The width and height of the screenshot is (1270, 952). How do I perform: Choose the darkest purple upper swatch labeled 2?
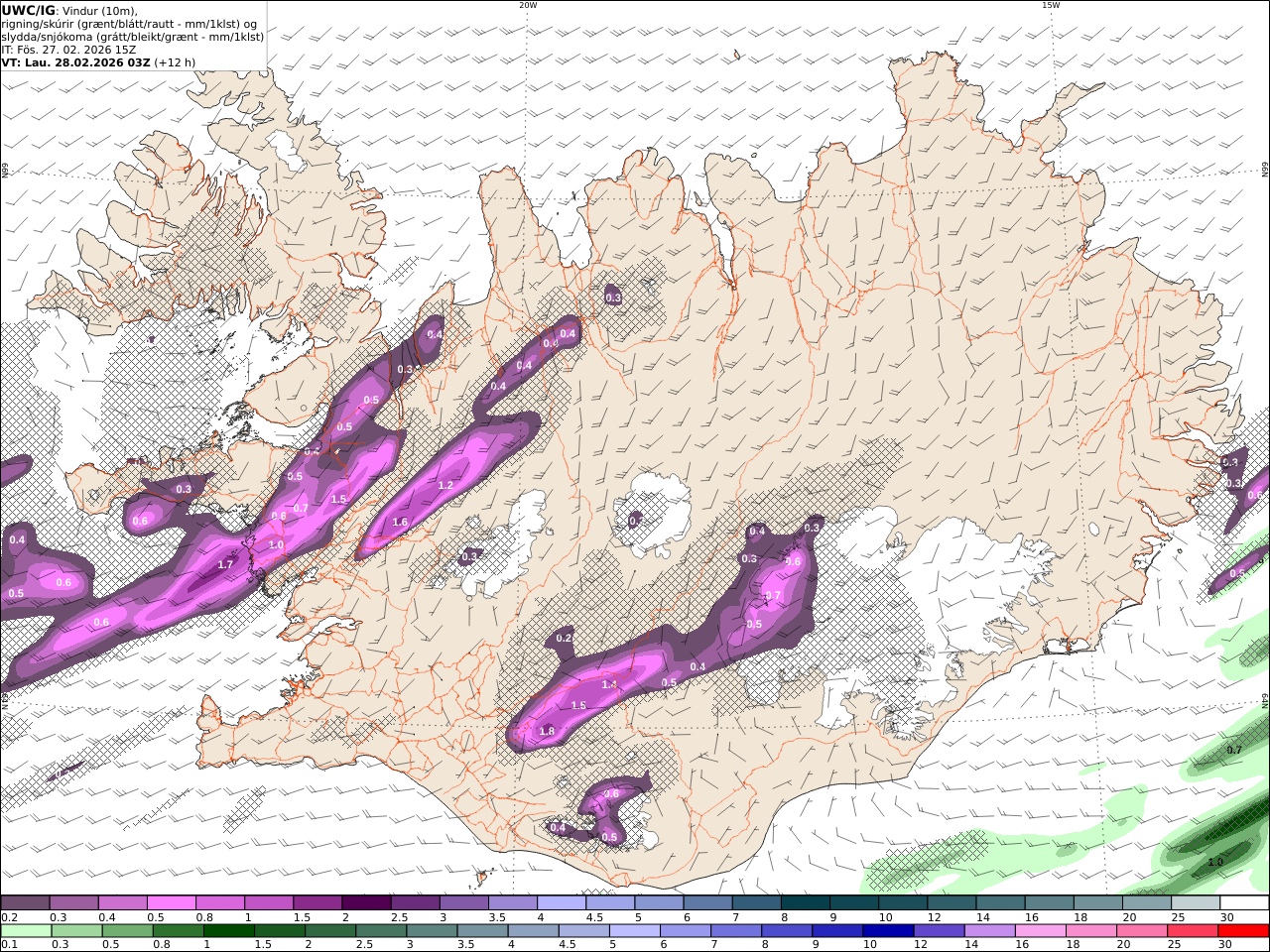(x=365, y=902)
